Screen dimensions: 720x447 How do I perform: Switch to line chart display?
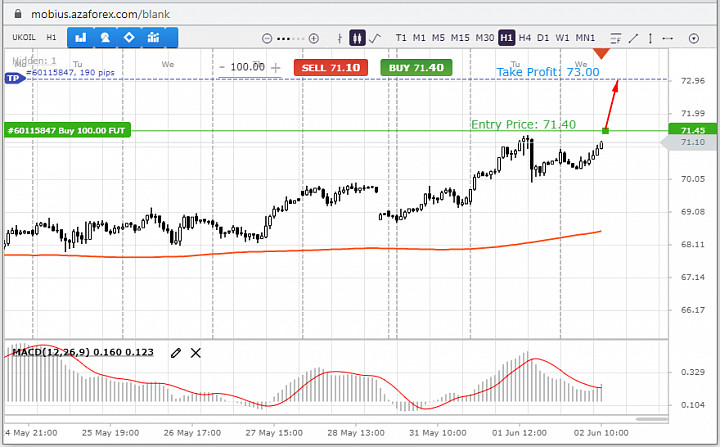(x=375, y=38)
